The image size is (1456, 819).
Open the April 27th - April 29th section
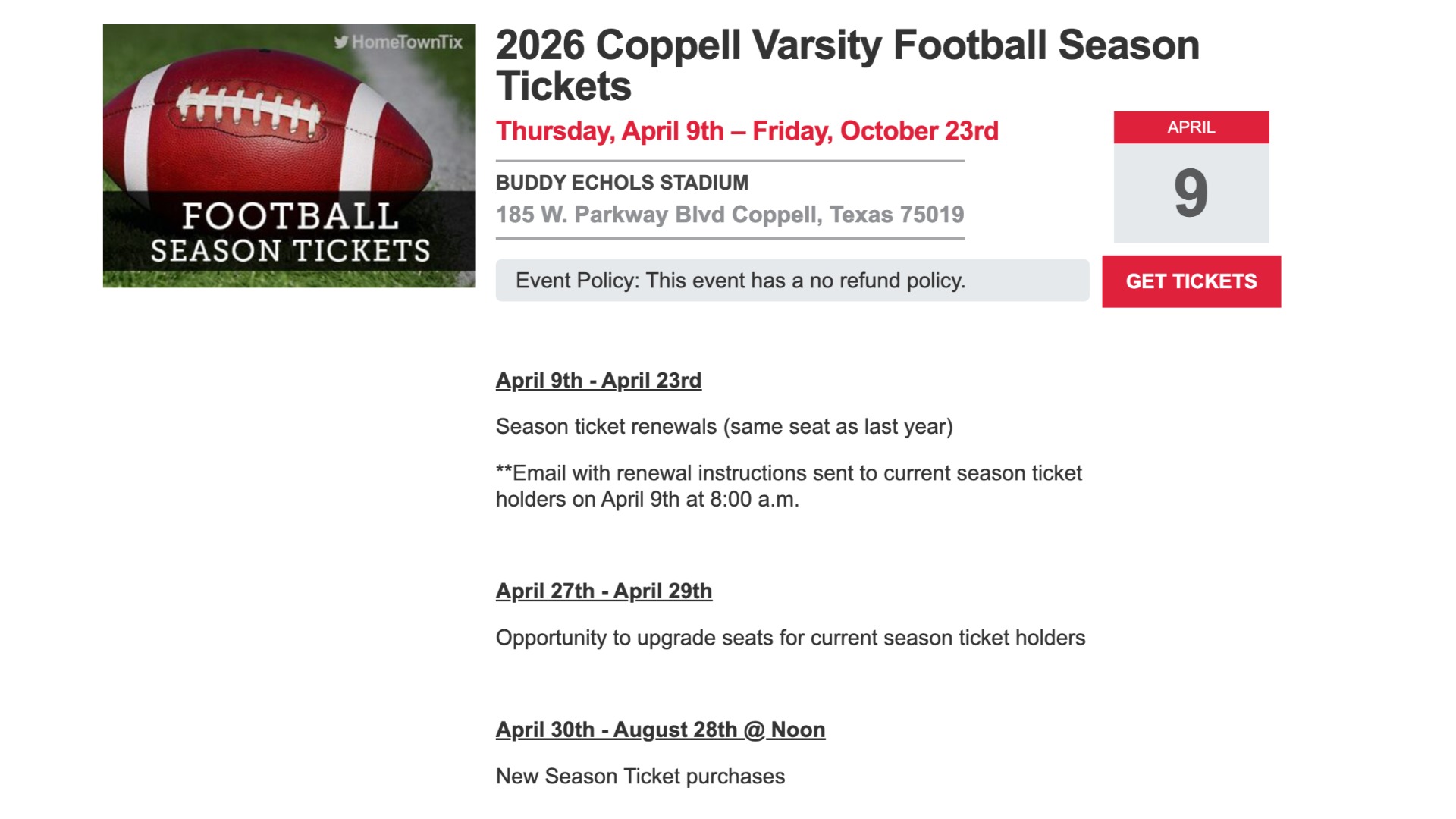click(x=603, y=591)
